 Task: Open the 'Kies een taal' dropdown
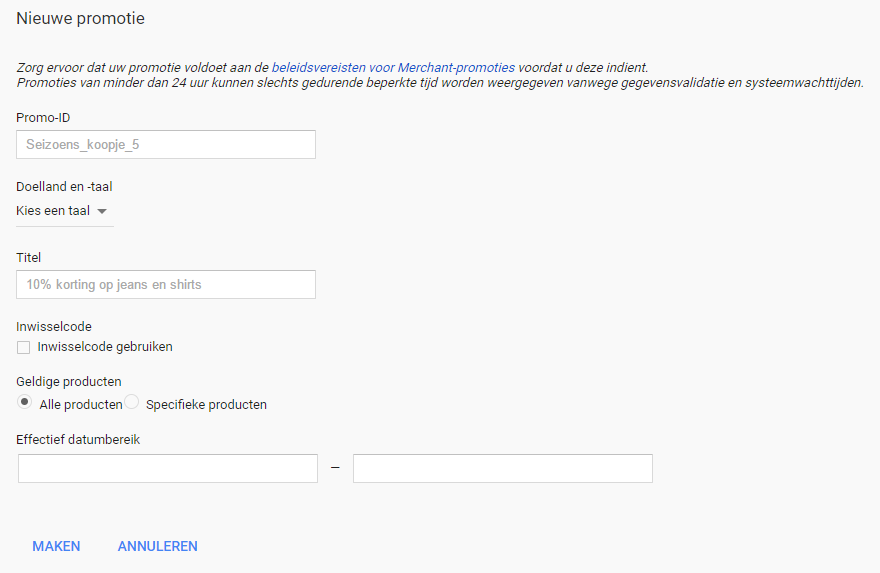click(65, 212)
